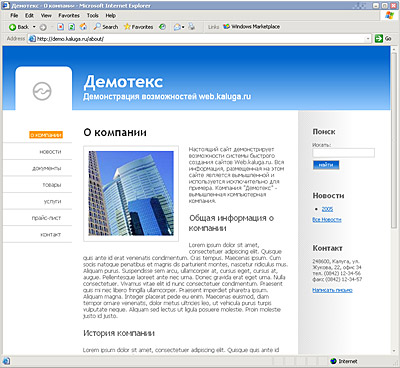The width and height of the screenshot is (400, 368).
Task: Click the Демотекс site title
Action: click(x=123, y=82)
